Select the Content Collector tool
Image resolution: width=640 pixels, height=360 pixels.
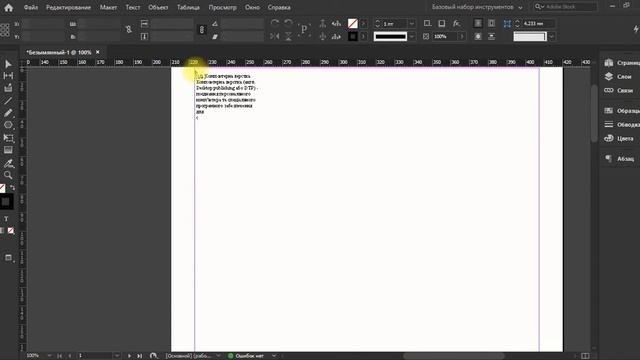click(x=8, y=88)
